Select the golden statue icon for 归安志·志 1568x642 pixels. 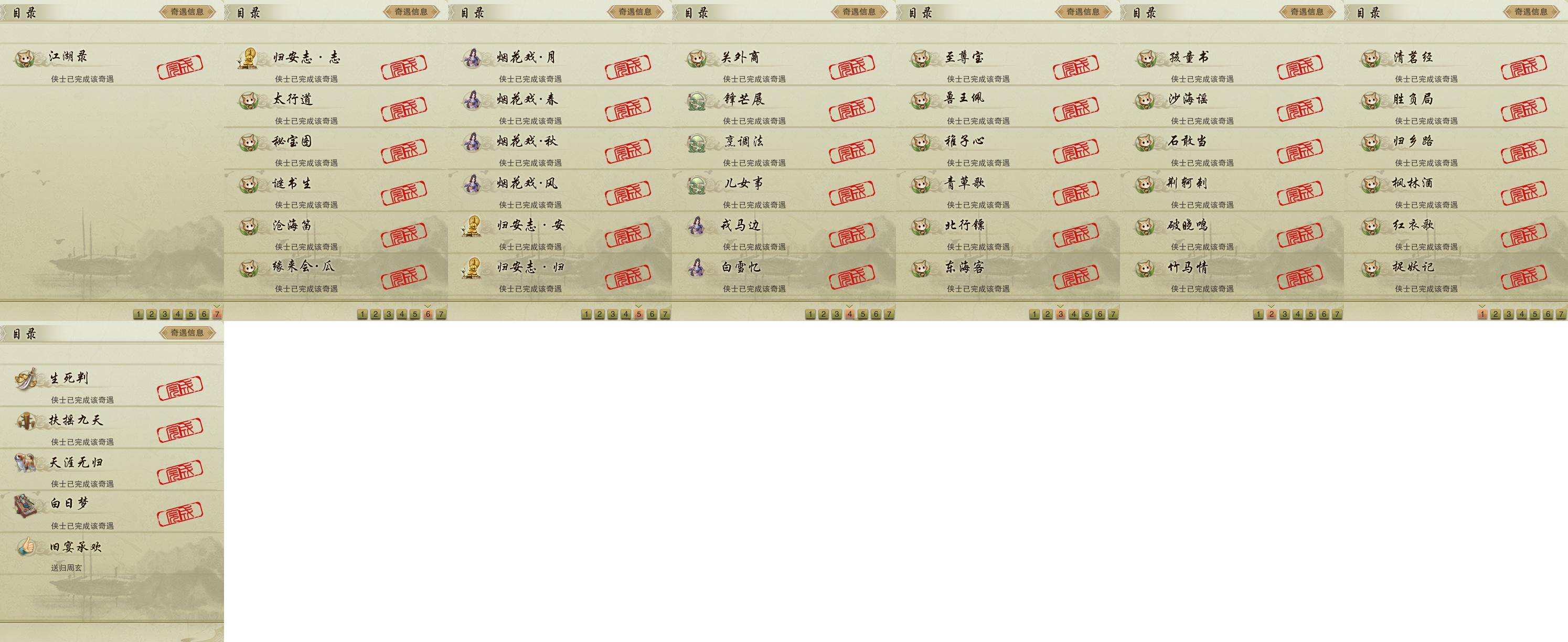pyautogui.click(x=248, y=58)
